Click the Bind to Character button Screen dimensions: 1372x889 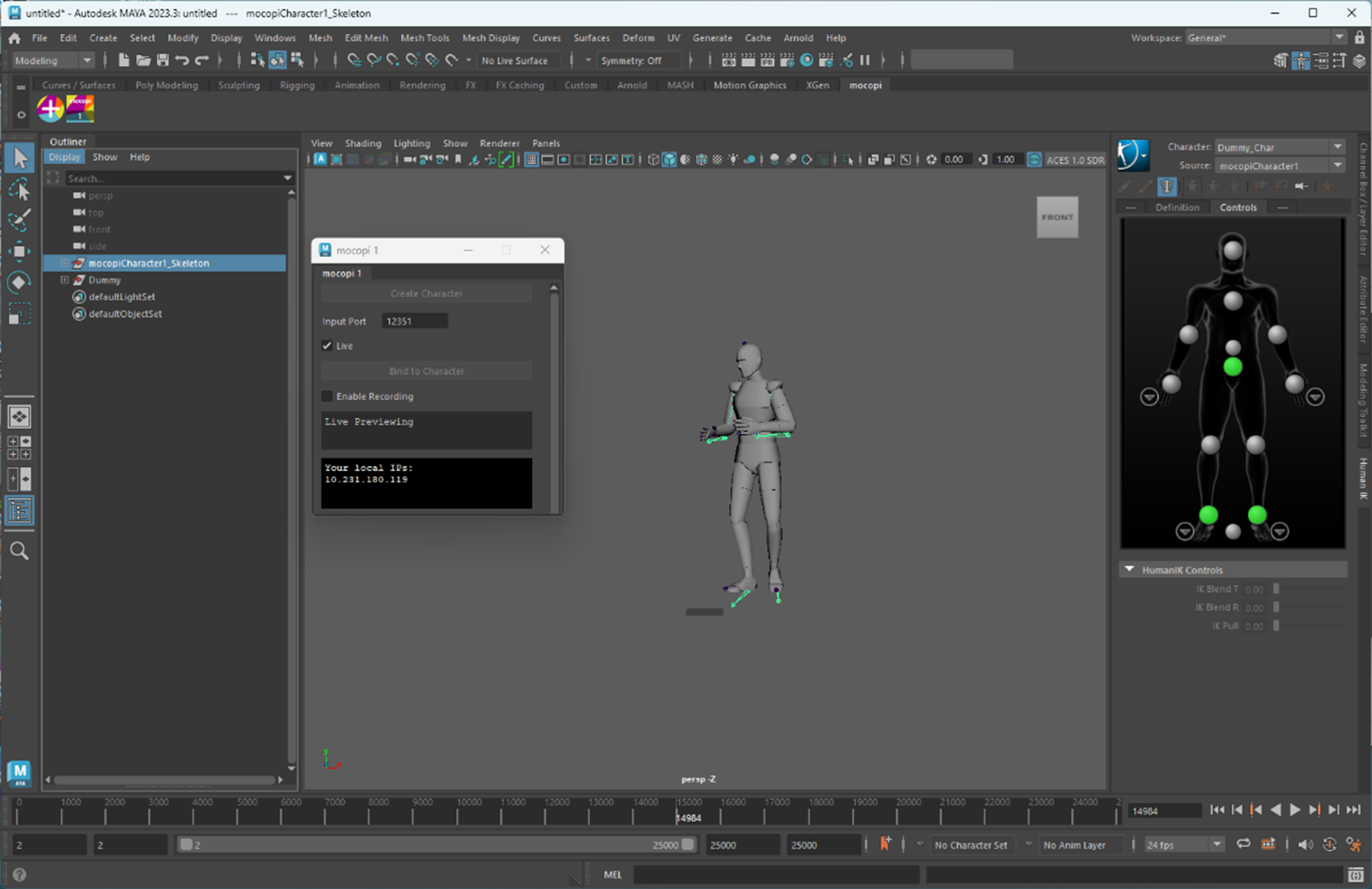pyautogui.click(x=426, y=371)
